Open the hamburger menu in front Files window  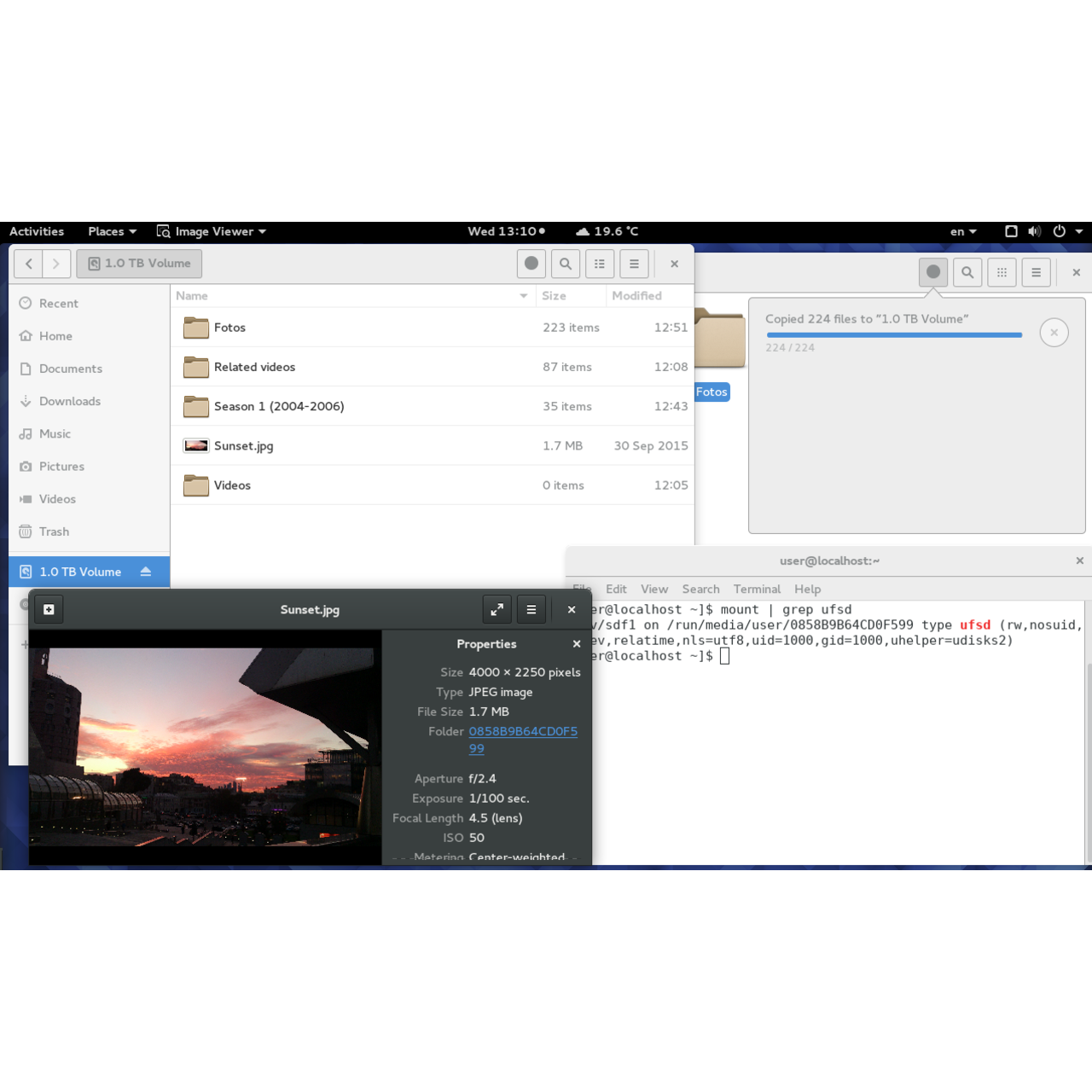(634, 264)
